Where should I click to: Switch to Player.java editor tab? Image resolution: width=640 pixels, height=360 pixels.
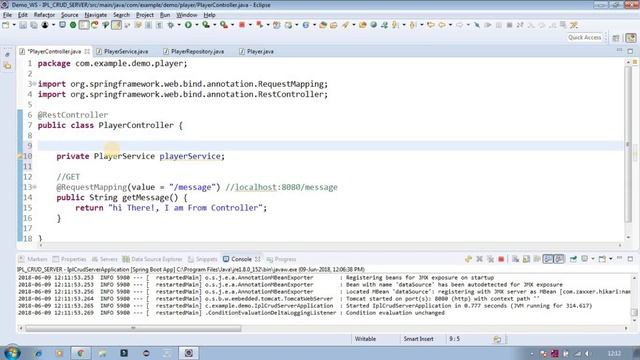pyautogui.click(x=257, y=51)
